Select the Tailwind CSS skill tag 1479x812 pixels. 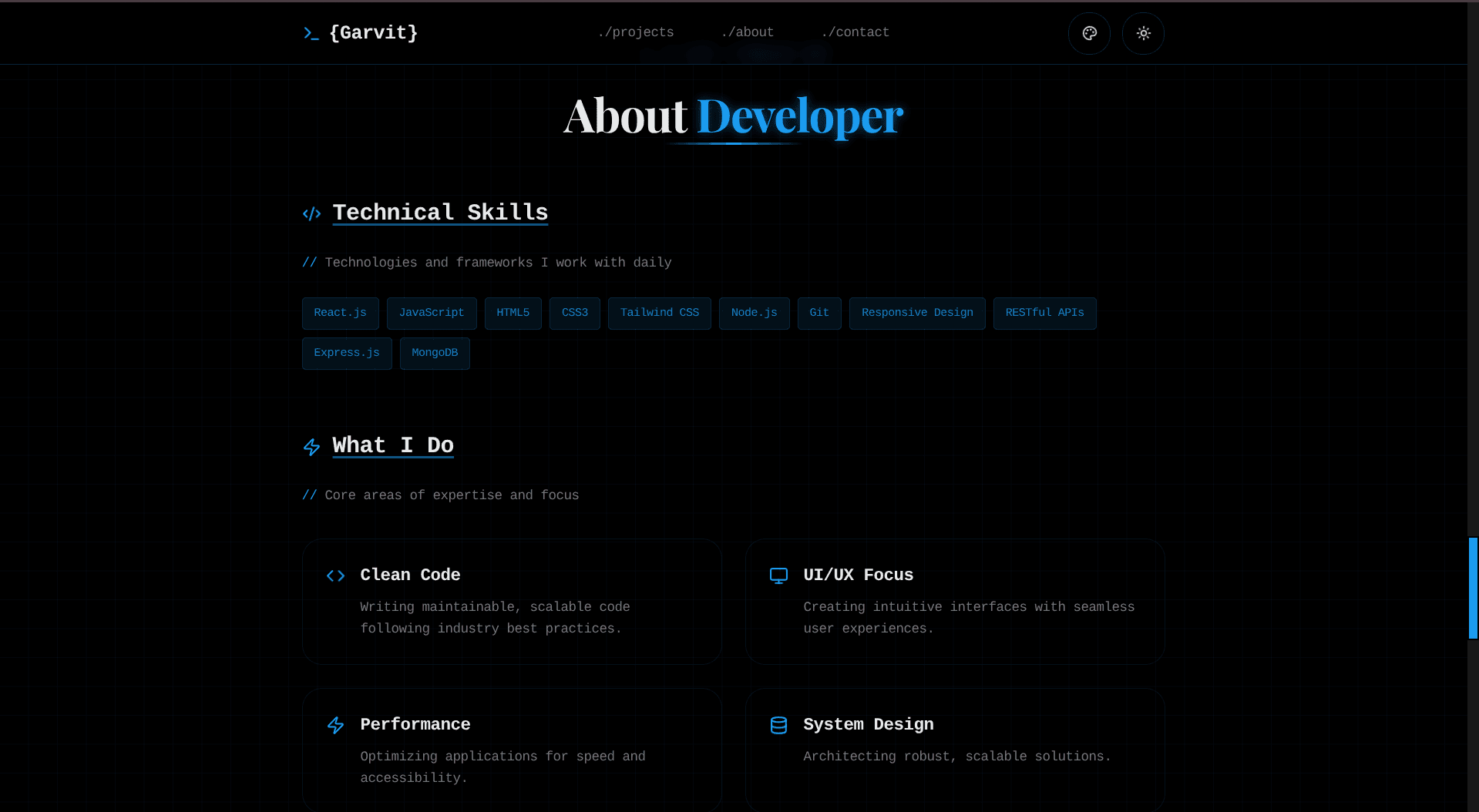click(659, 313)
